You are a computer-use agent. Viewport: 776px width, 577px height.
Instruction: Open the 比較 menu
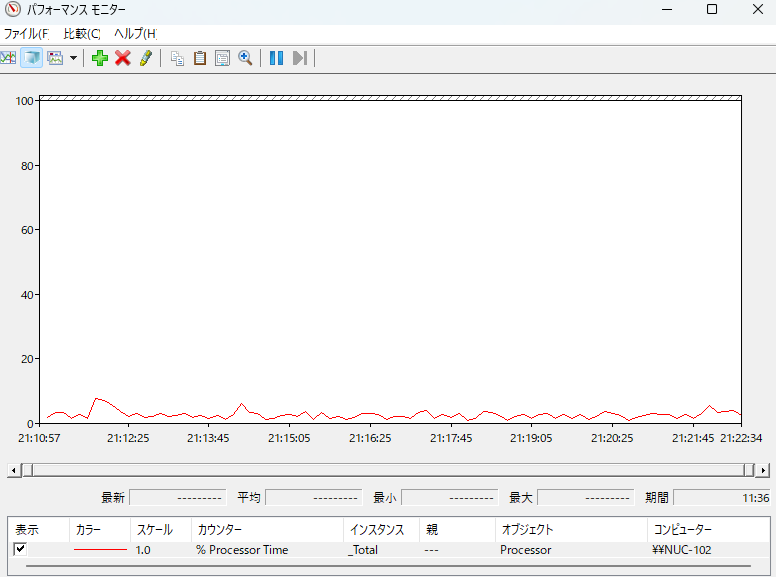point(82,33)
